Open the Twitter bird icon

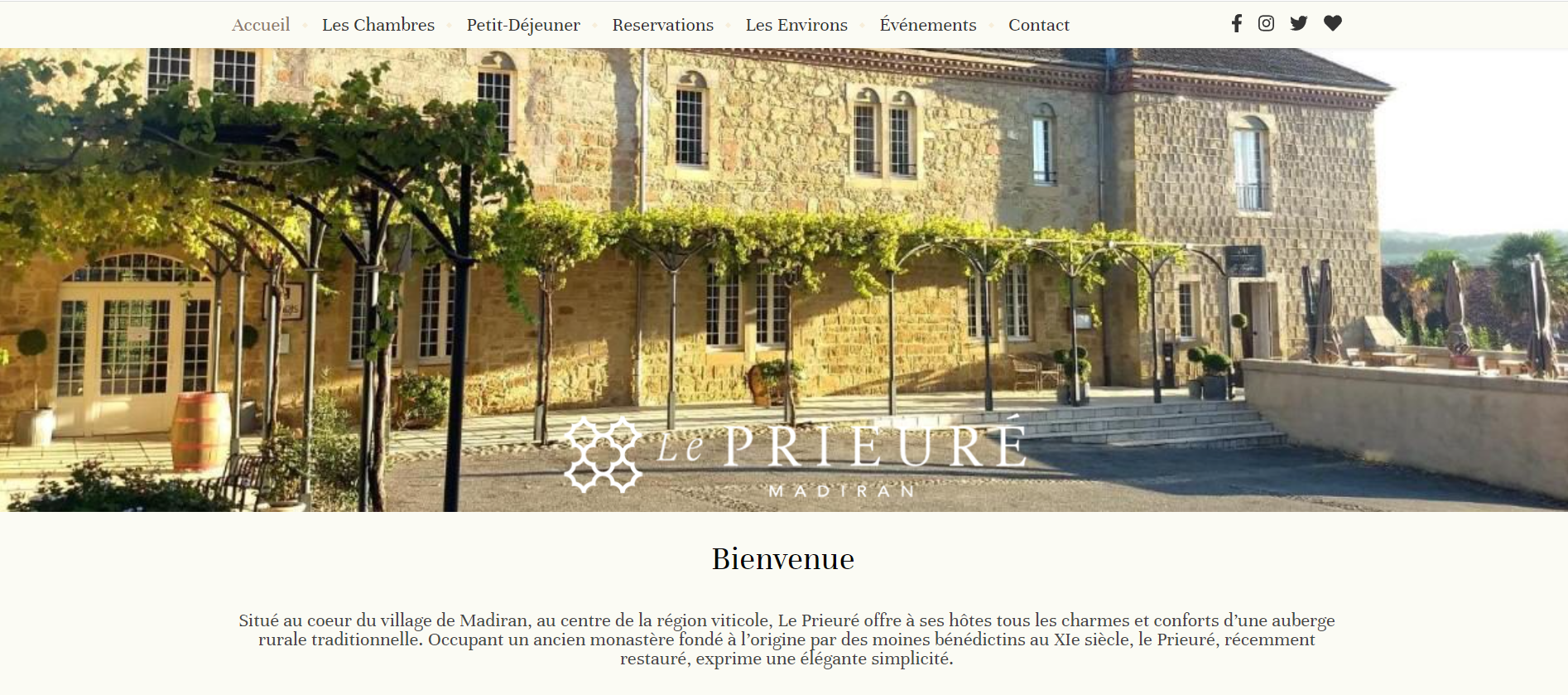[x=1299, y=23]
